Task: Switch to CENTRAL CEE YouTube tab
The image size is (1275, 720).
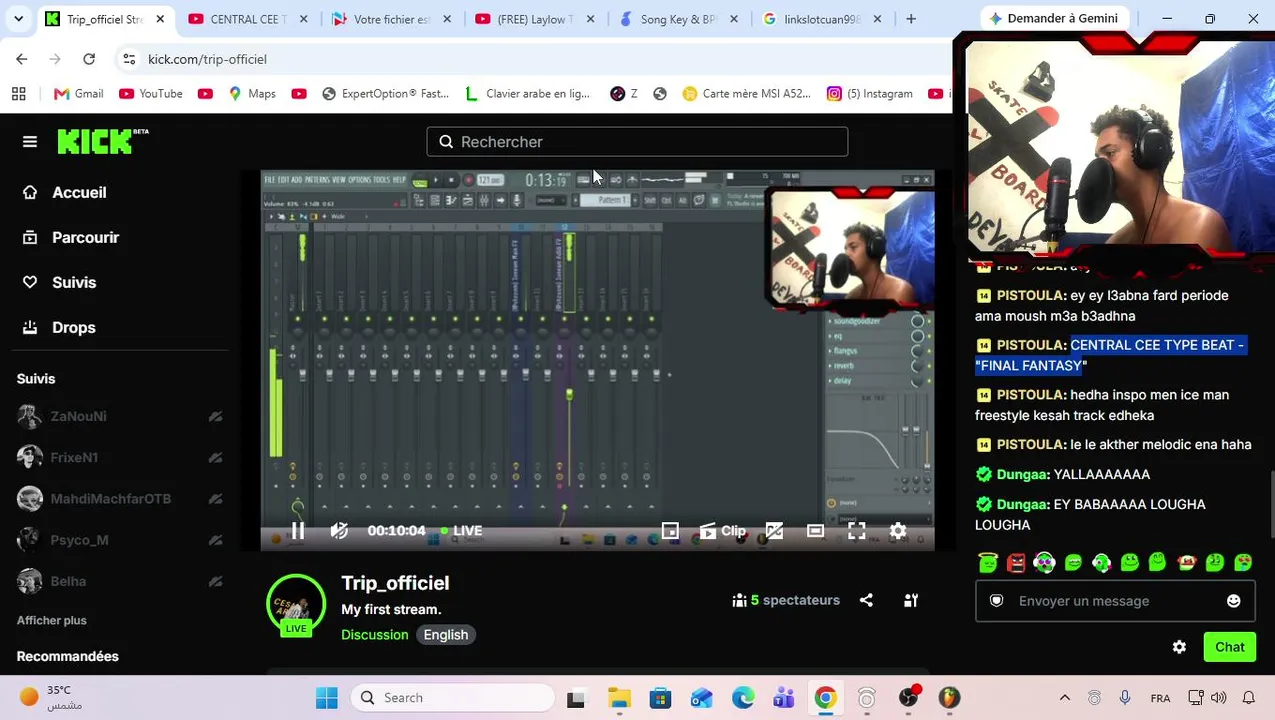Action: click(x=249, y=19)
